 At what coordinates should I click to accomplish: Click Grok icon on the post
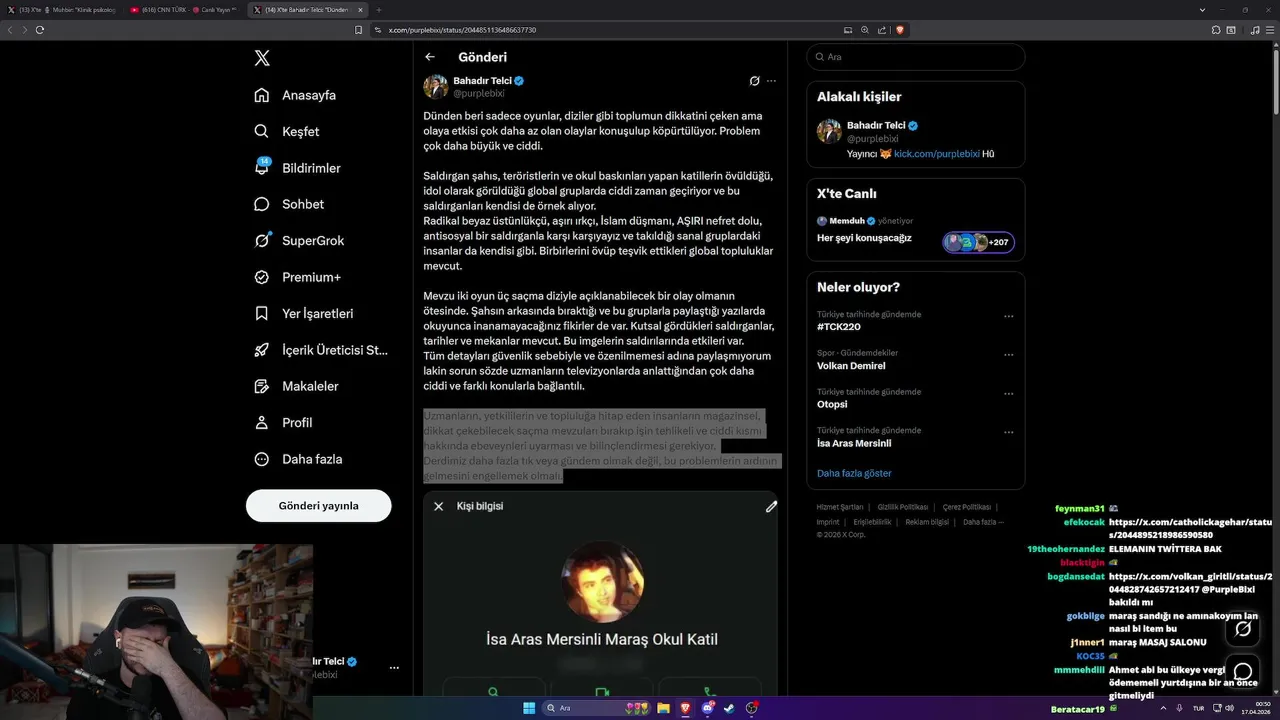pos(755,81)
